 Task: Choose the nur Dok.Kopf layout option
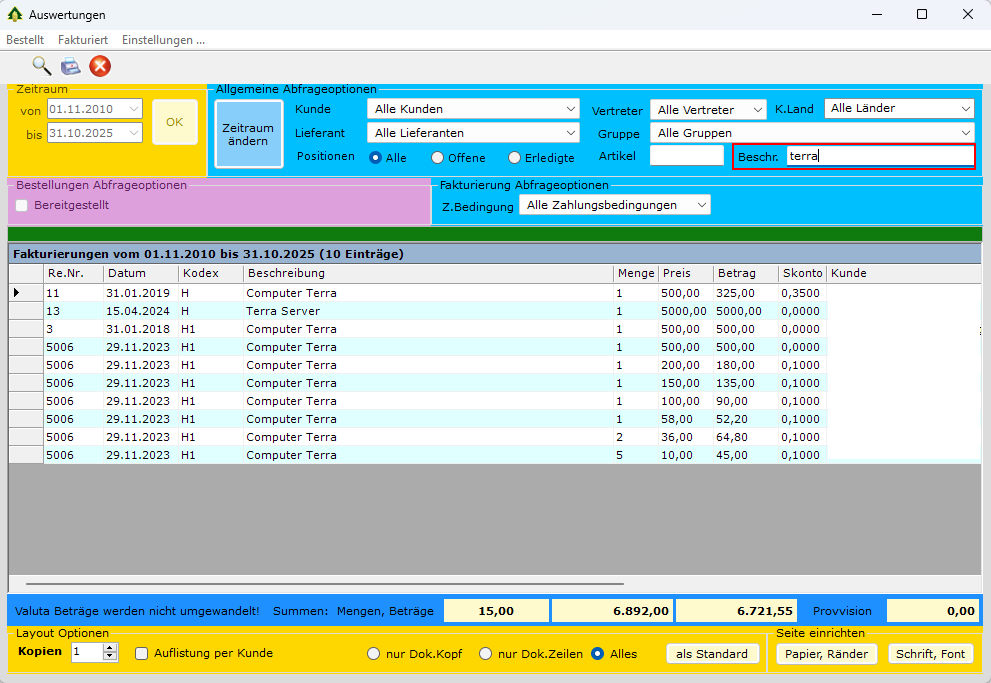pyautogui.click(x=374, y=654)
